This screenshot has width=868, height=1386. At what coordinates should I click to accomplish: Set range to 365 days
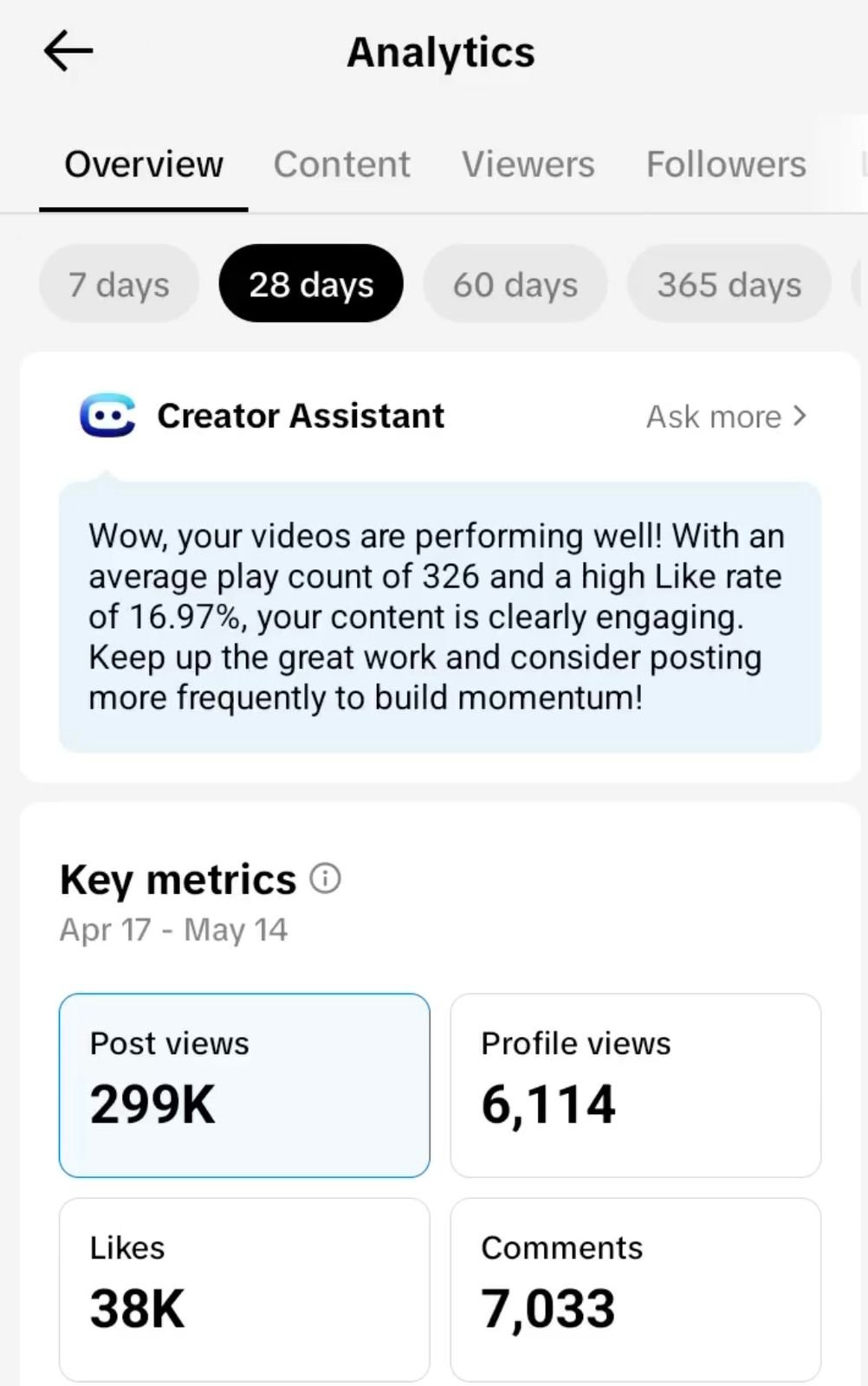pyautogui.click(x=729, y=284)
